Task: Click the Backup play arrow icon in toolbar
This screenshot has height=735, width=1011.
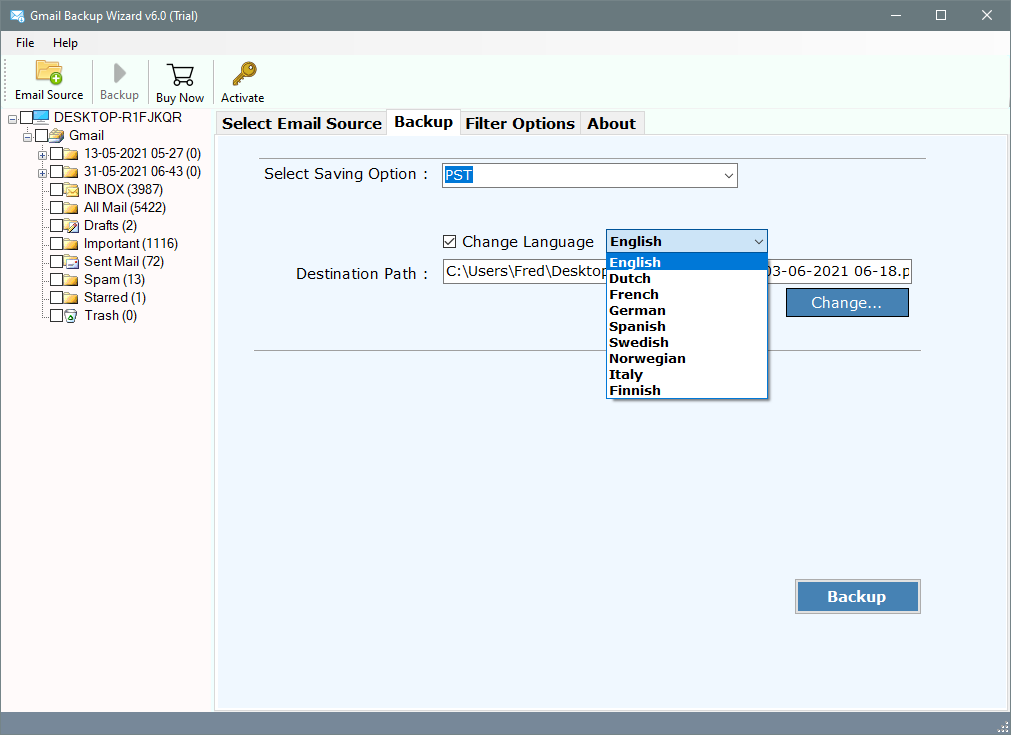Action: [119, 73]
